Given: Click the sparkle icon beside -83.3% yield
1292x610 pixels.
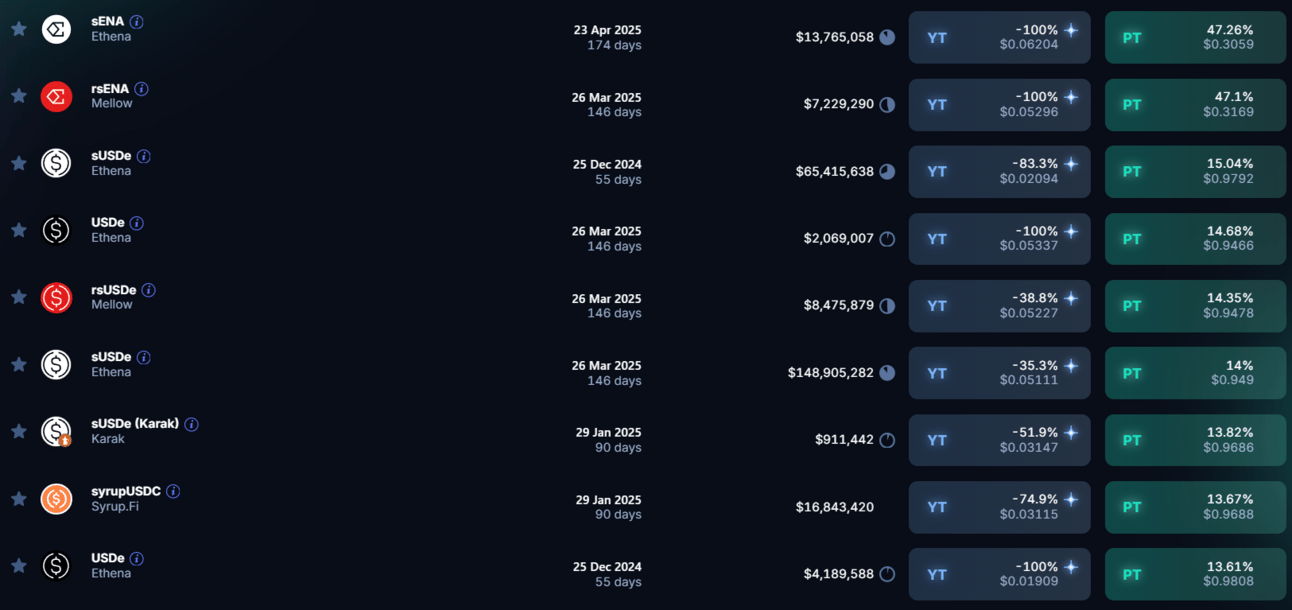Looking at the screenshot, I should (x=1071, y=164).
